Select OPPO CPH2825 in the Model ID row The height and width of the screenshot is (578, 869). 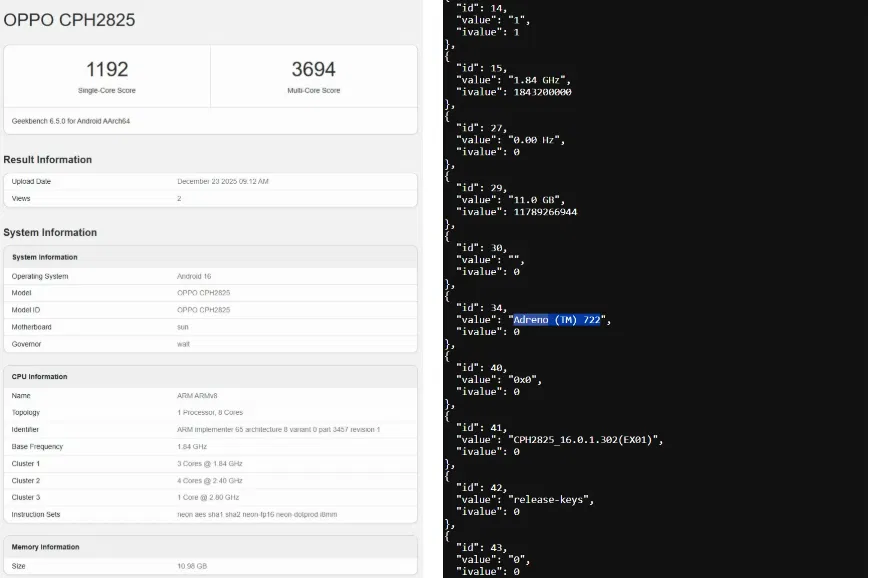click(203, 310)
